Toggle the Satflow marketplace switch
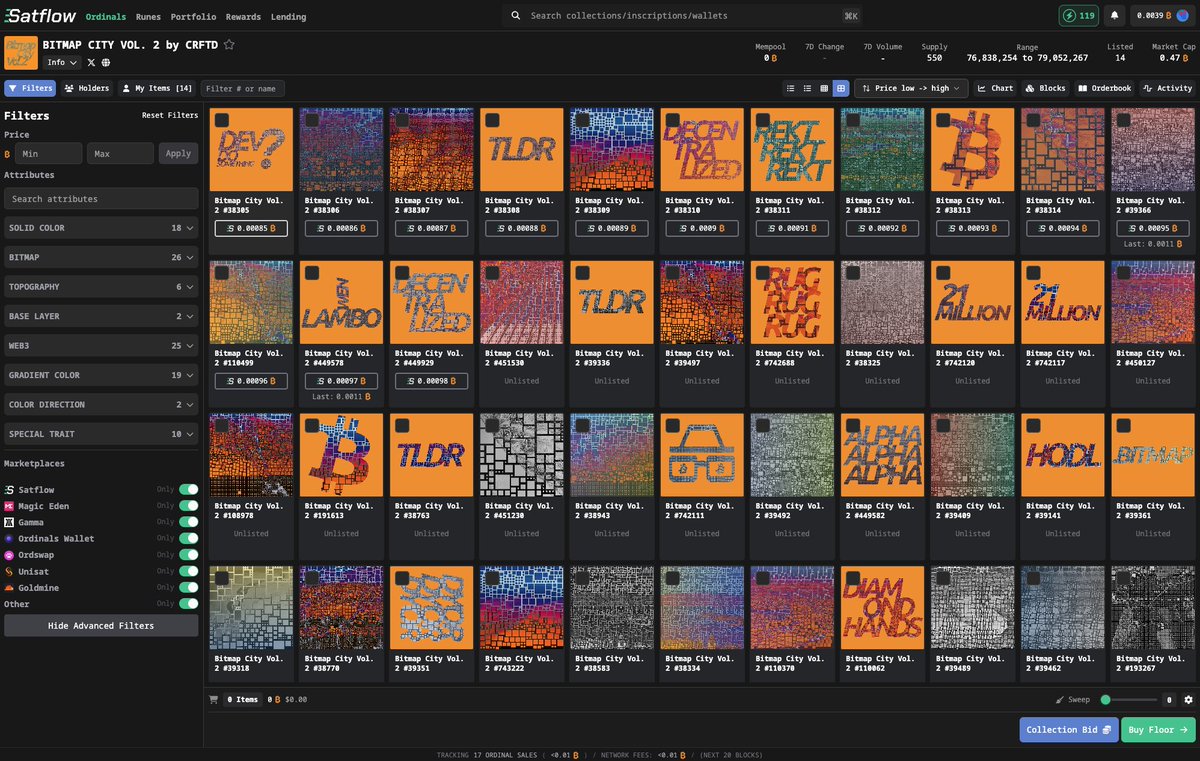The image size is (1200, 761). (x=188, y=490)
